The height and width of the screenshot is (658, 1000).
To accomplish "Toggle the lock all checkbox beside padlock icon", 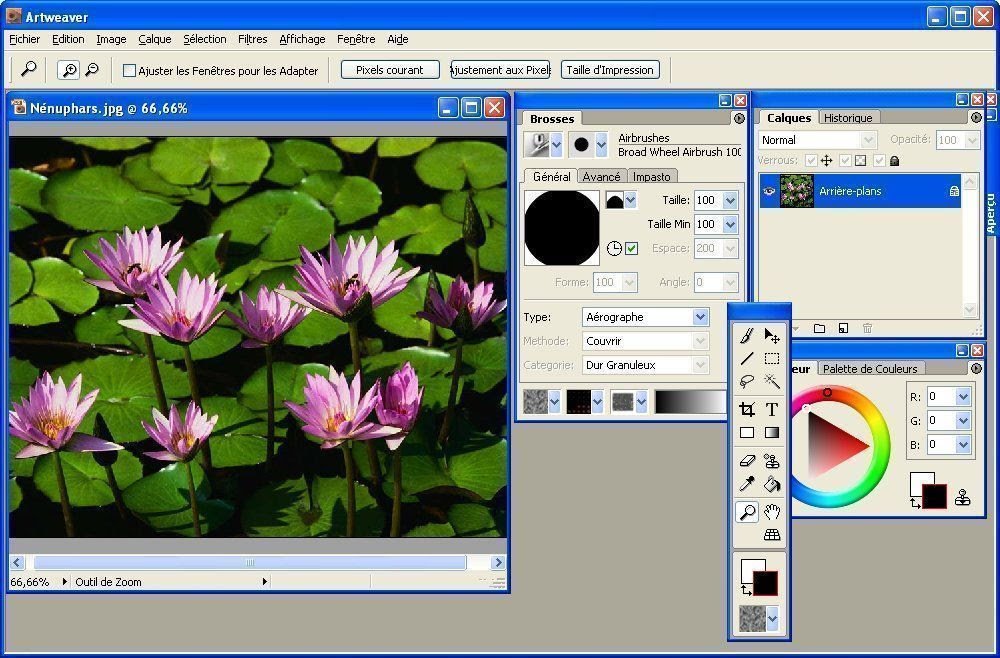I will point(879,161).
